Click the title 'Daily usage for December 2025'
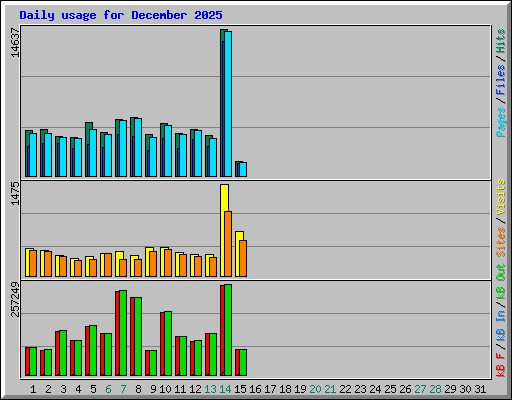 pos(121,15)
